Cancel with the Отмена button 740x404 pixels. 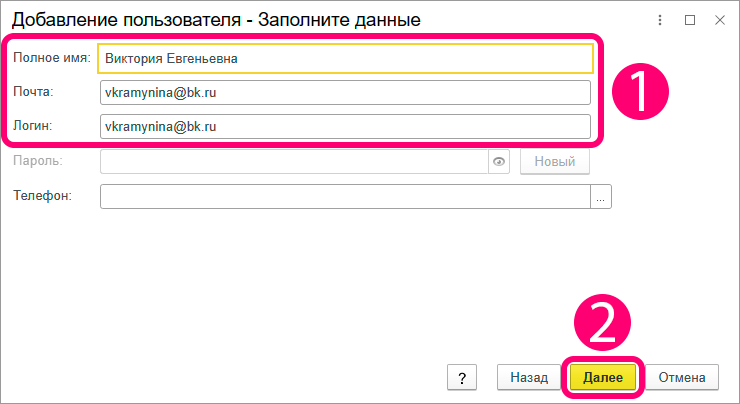point(682,378)
